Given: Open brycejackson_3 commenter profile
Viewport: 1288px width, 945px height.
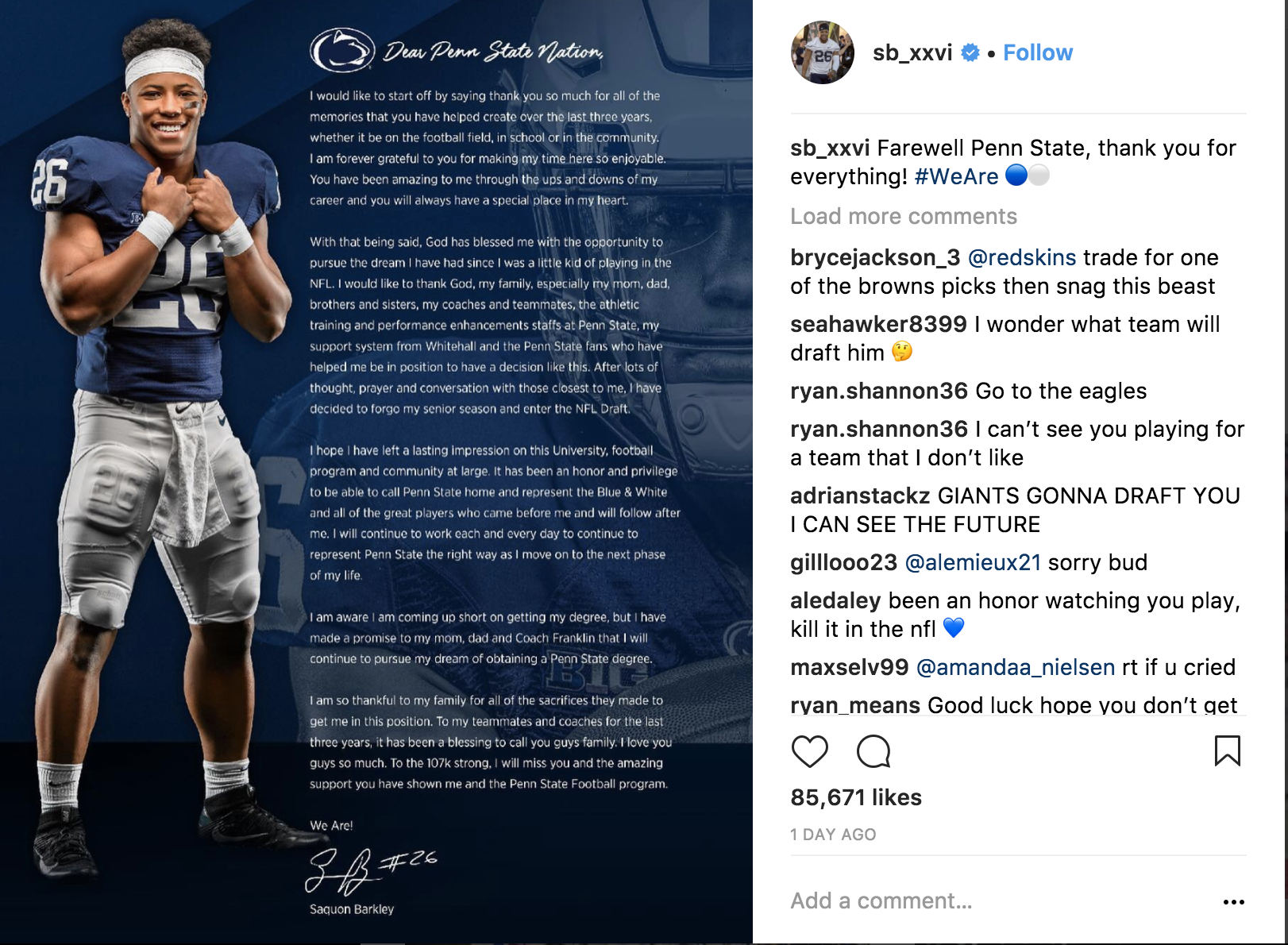Looking at the screenshot, I should coord(875,257).
